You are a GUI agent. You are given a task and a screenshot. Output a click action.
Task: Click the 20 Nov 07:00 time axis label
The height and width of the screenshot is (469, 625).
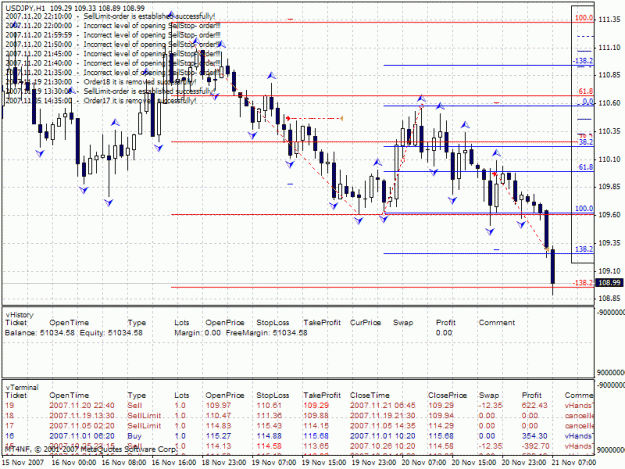click(x=424, y=463)
